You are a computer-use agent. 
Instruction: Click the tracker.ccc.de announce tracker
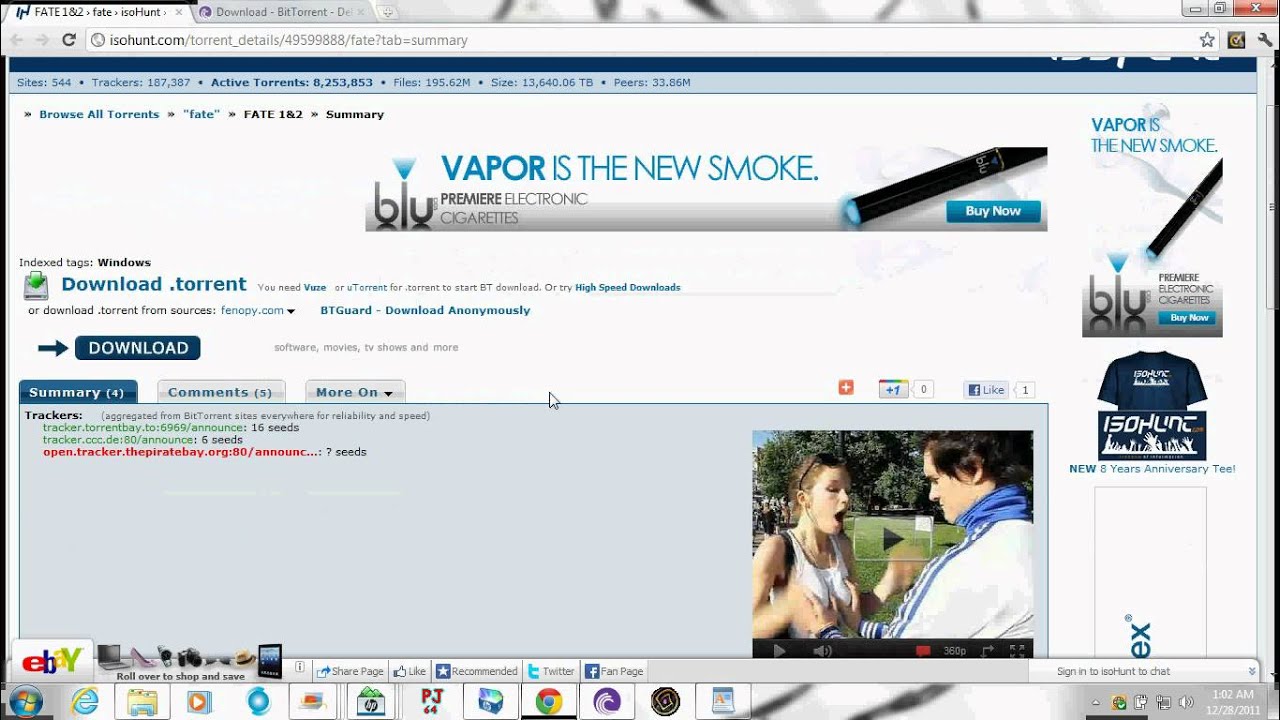[118, 439]
